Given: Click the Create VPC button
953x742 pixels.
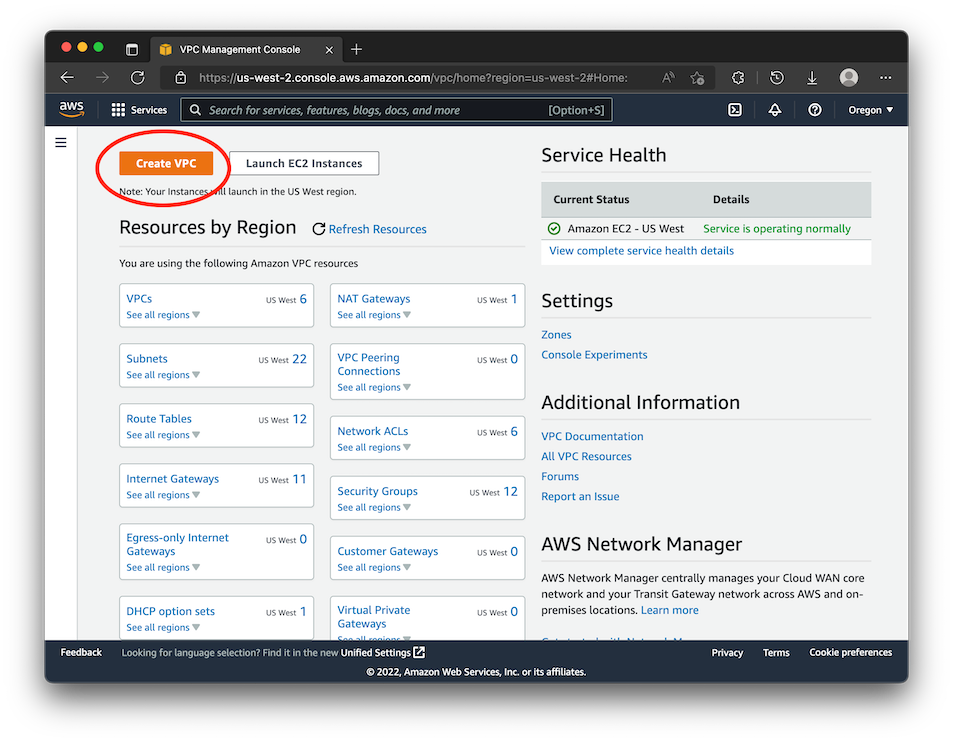Looking at the screenshot, I should click(x=166, y=163).
